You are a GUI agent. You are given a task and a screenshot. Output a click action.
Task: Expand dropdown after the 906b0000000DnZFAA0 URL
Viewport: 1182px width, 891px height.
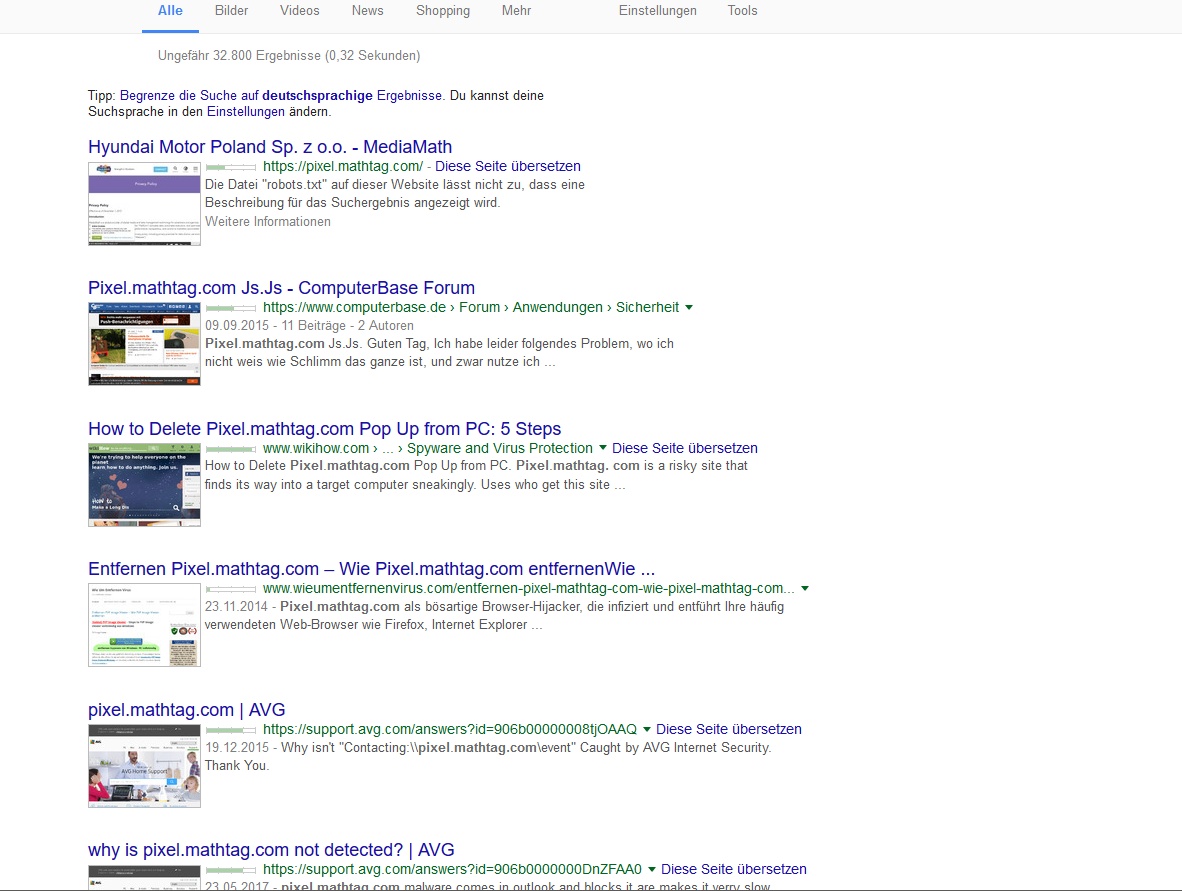click(652, 870)
